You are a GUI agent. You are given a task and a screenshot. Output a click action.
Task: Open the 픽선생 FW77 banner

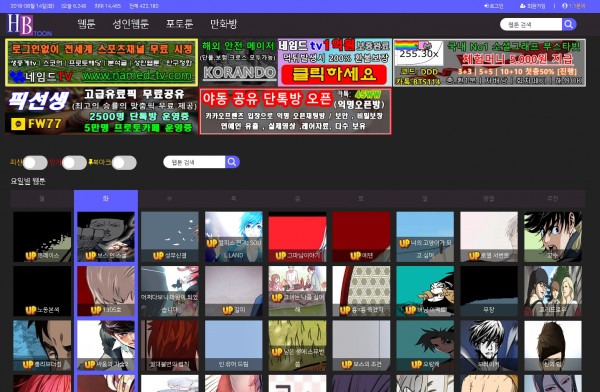[101, 111]
